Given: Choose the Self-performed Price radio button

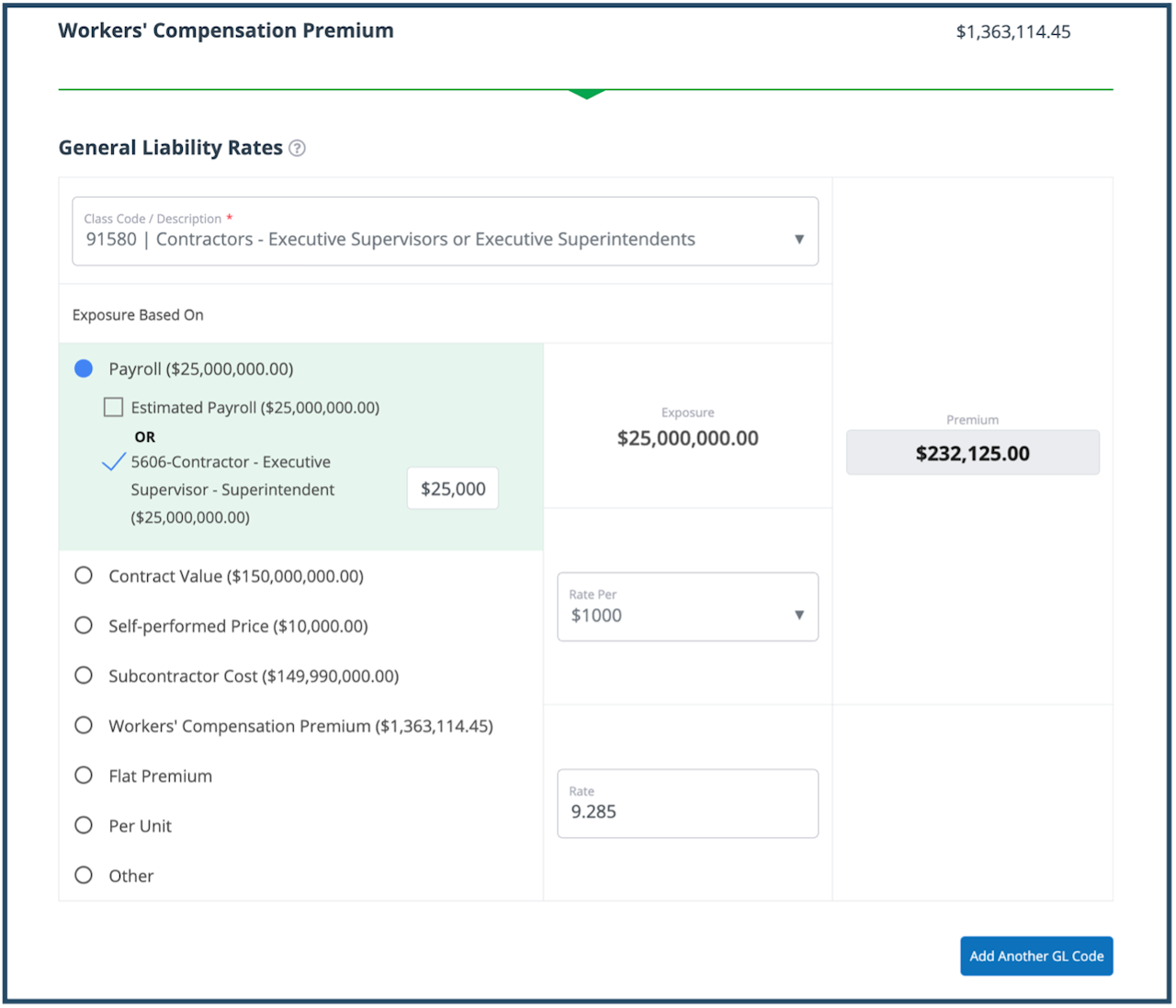Looking at the screenshot, I should (84, 626).
